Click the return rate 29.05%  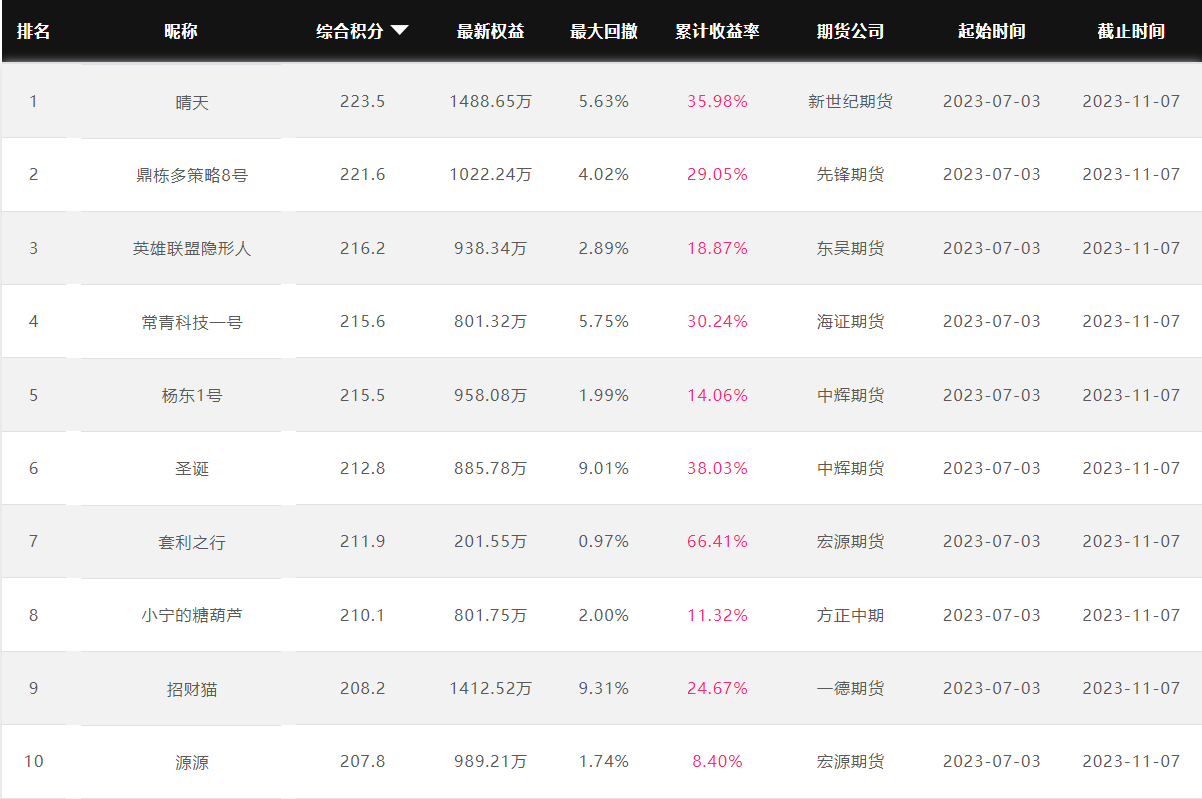click(x=717, y=174)
